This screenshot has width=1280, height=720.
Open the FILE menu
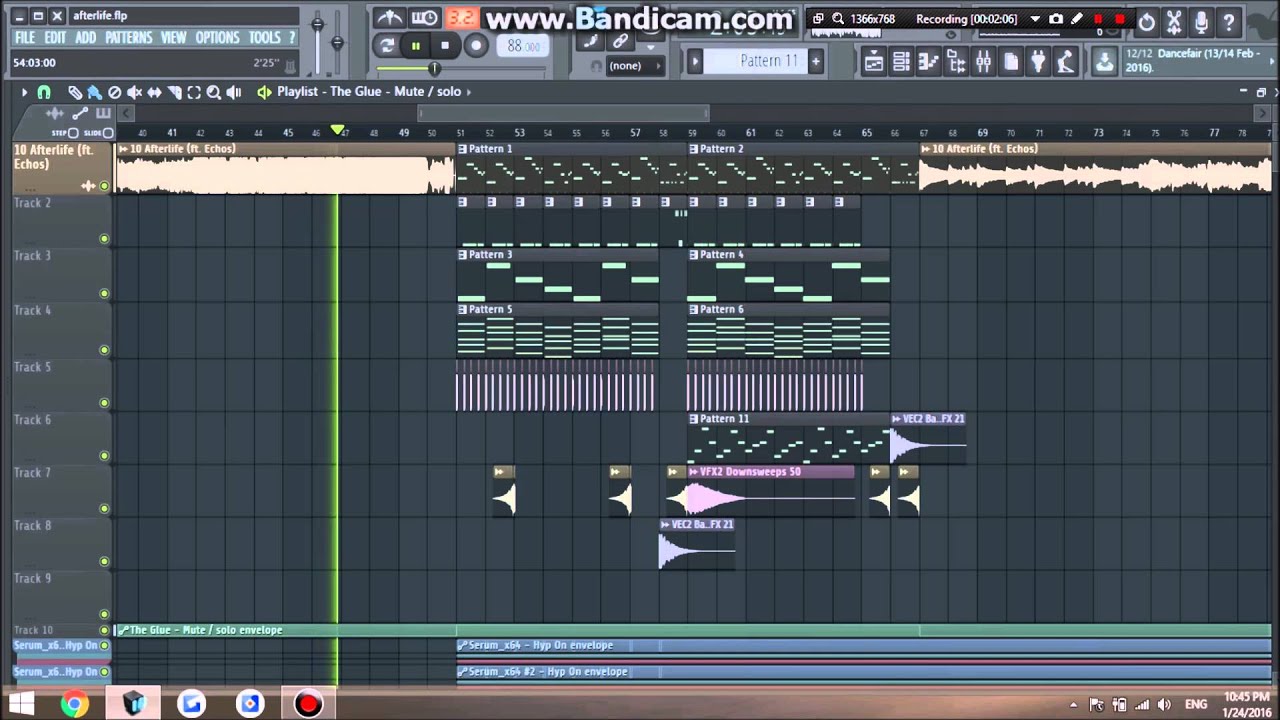24,38
